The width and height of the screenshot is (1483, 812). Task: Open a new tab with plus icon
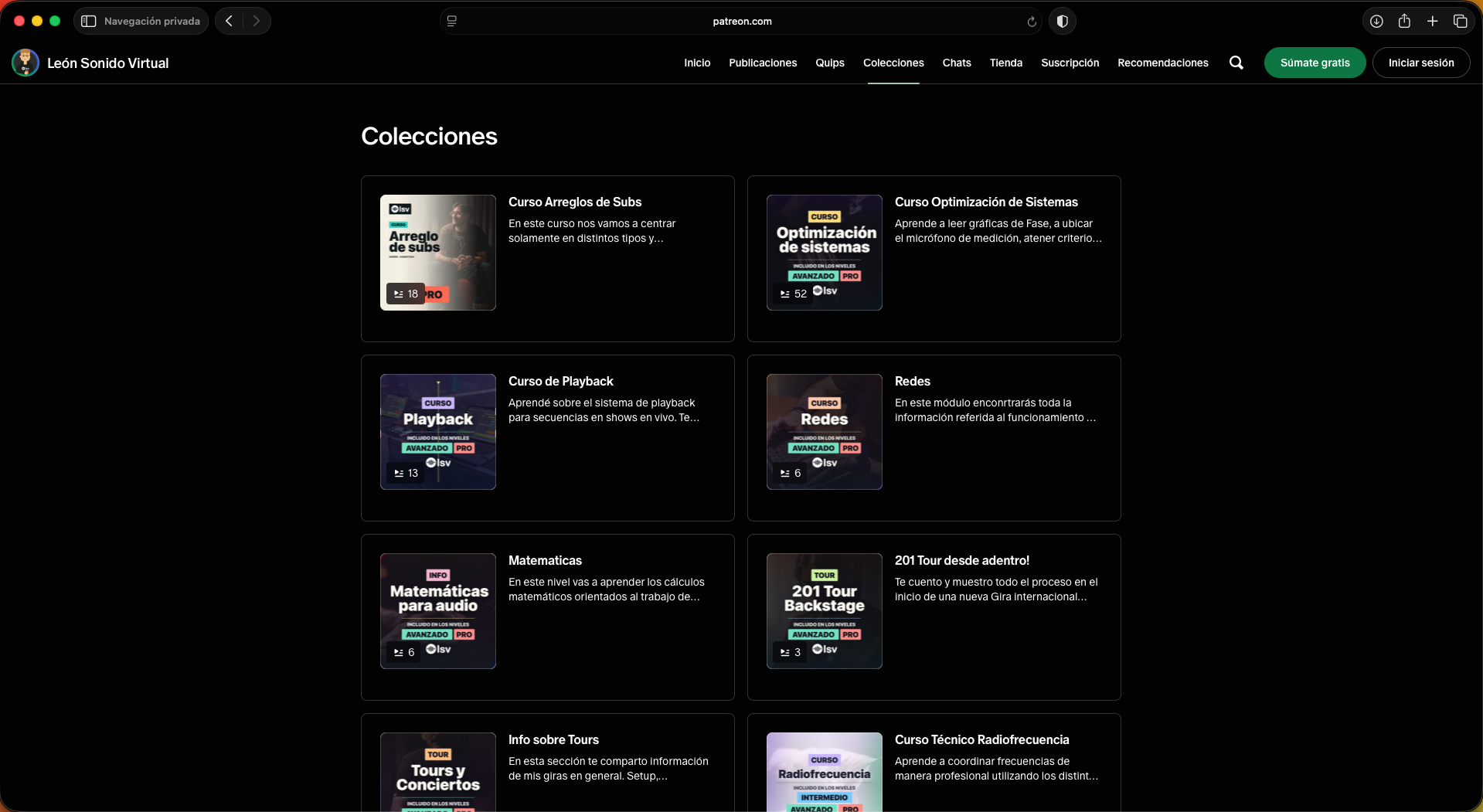click(1432, 21)
